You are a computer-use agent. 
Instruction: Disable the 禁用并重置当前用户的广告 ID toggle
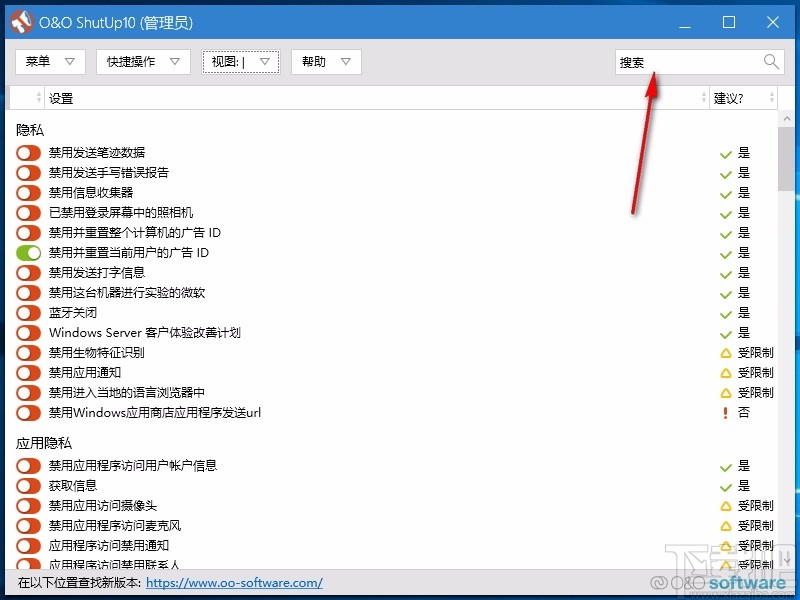27,253
